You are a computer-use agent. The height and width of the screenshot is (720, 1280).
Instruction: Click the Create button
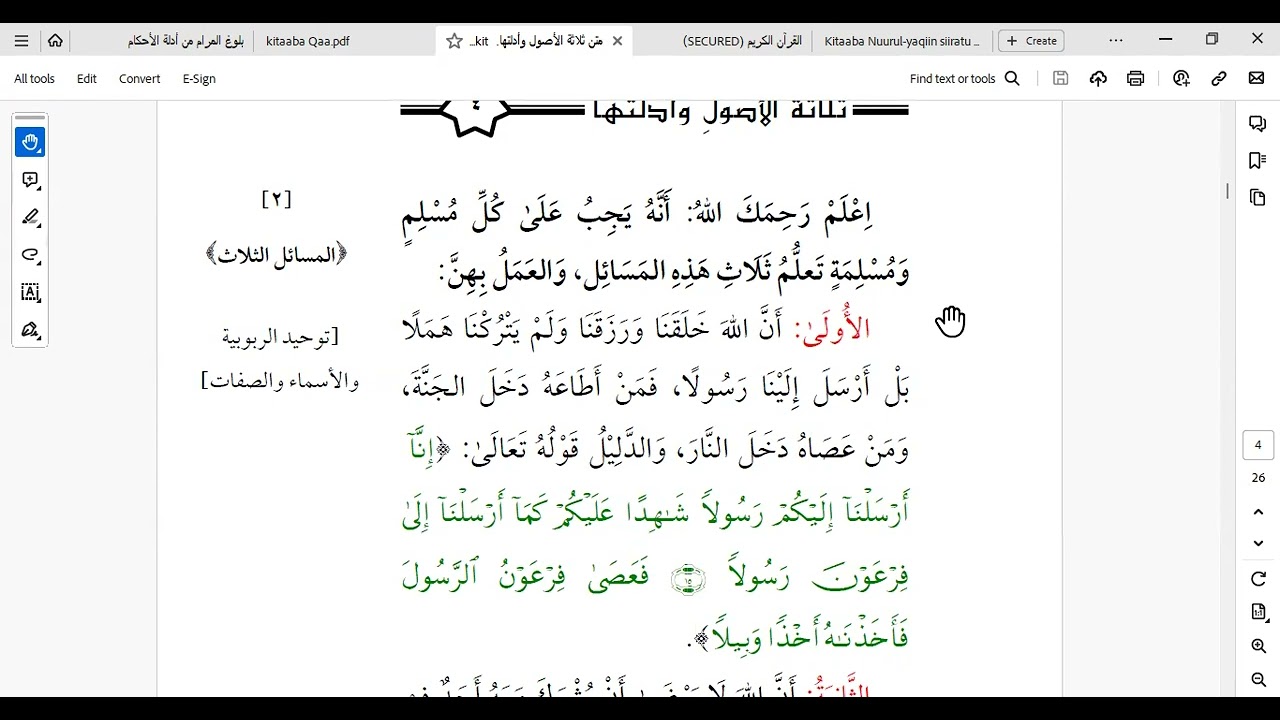1032,41
